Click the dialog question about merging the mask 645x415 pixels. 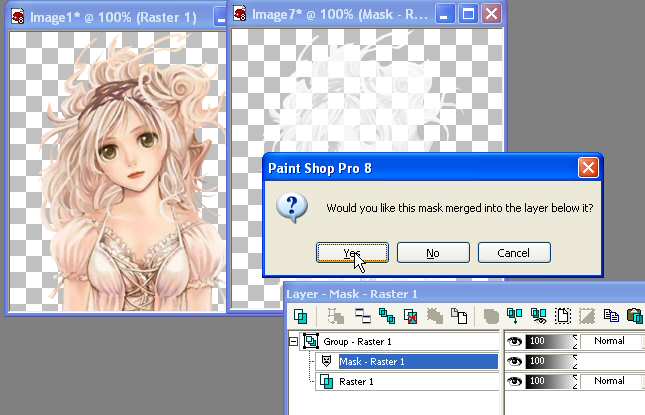coord(459,208)
